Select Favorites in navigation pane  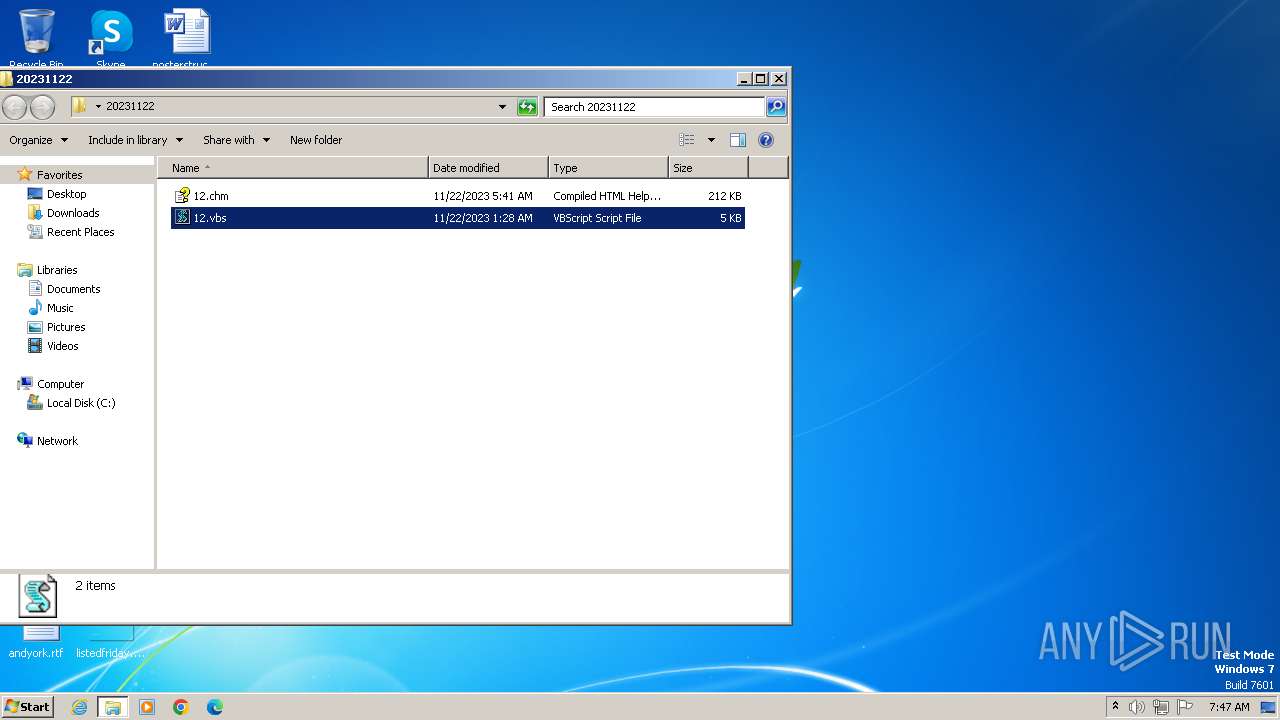pos(59,175)
